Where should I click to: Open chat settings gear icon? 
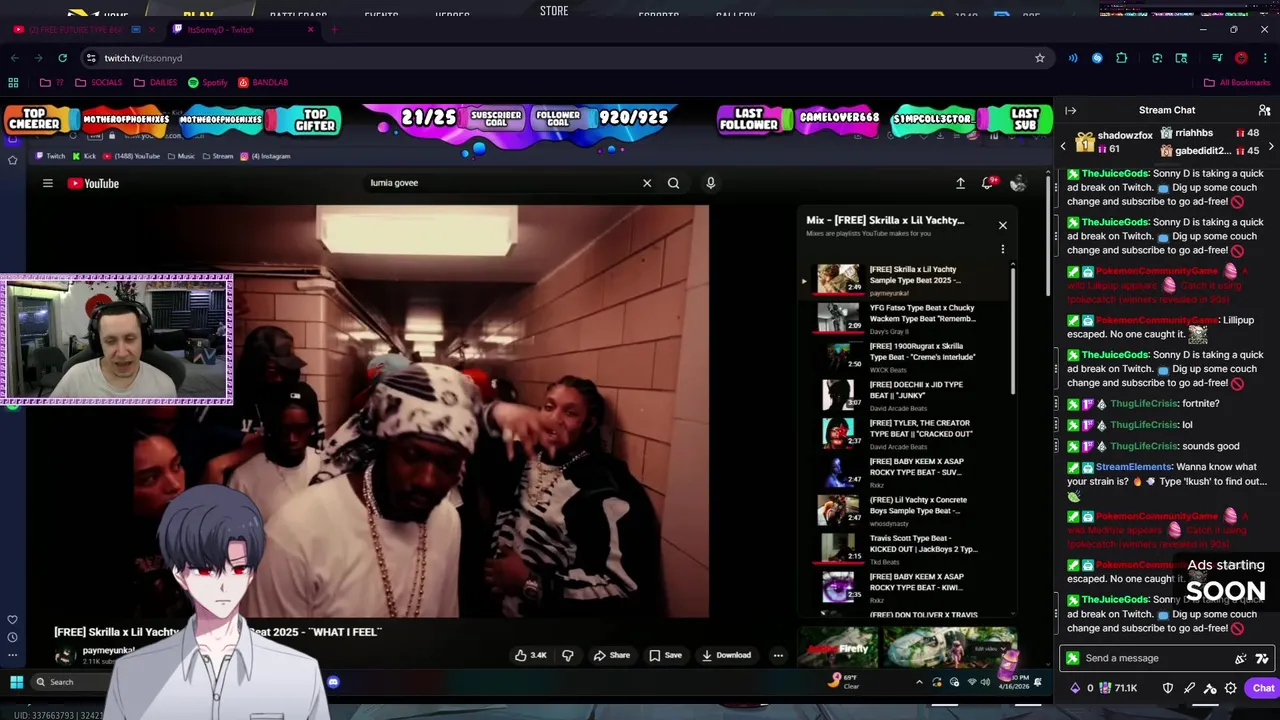(1231, 688)
